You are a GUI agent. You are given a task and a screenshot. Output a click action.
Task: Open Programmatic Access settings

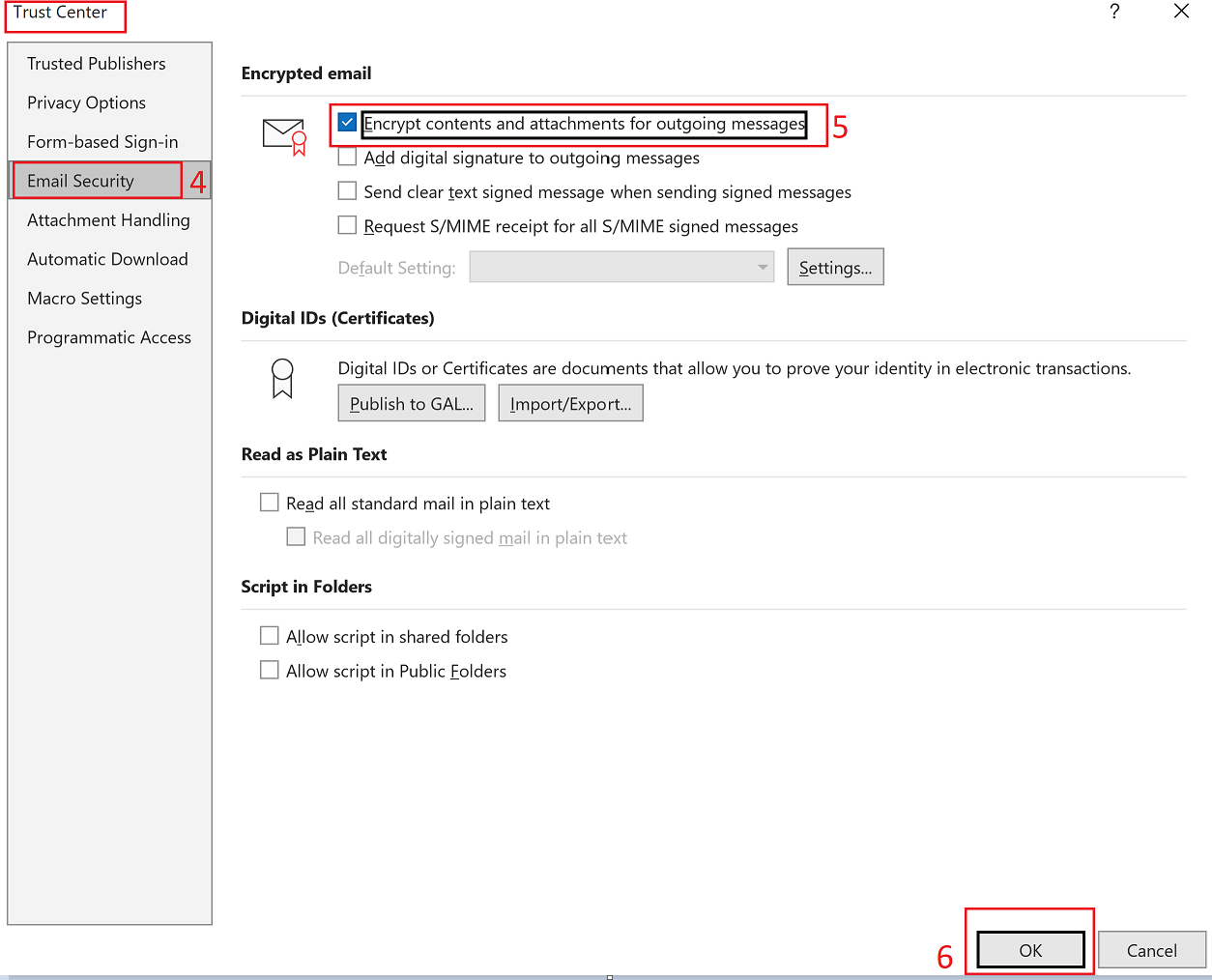click(x=109, y=337)
